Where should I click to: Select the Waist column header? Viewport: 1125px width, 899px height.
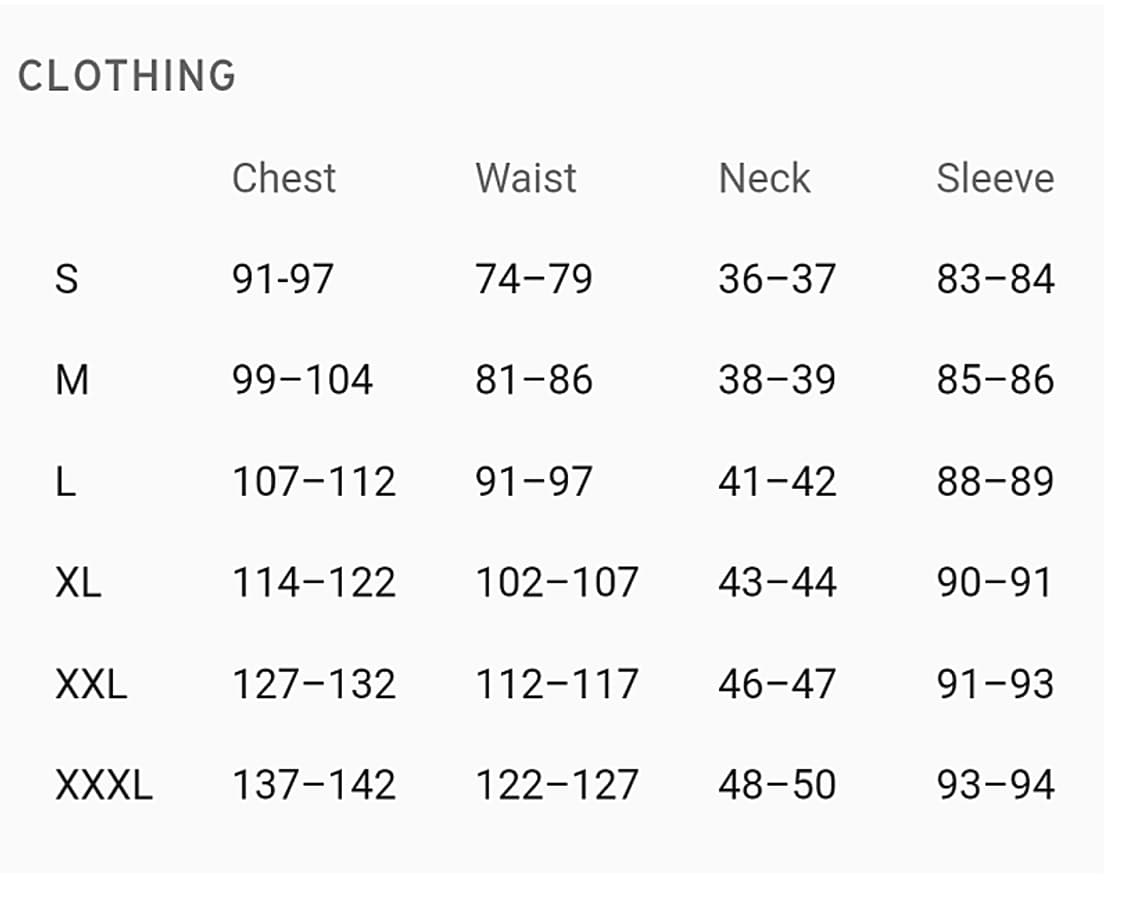tap(526, 178)
